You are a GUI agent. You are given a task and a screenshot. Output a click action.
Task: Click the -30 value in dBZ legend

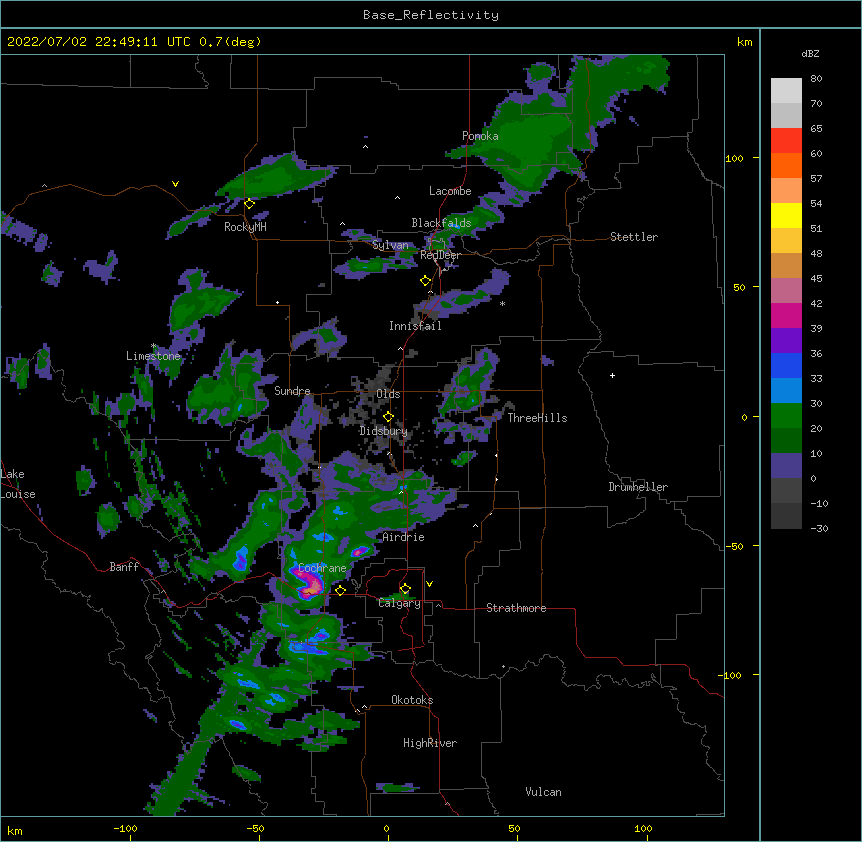coord(819,529)
